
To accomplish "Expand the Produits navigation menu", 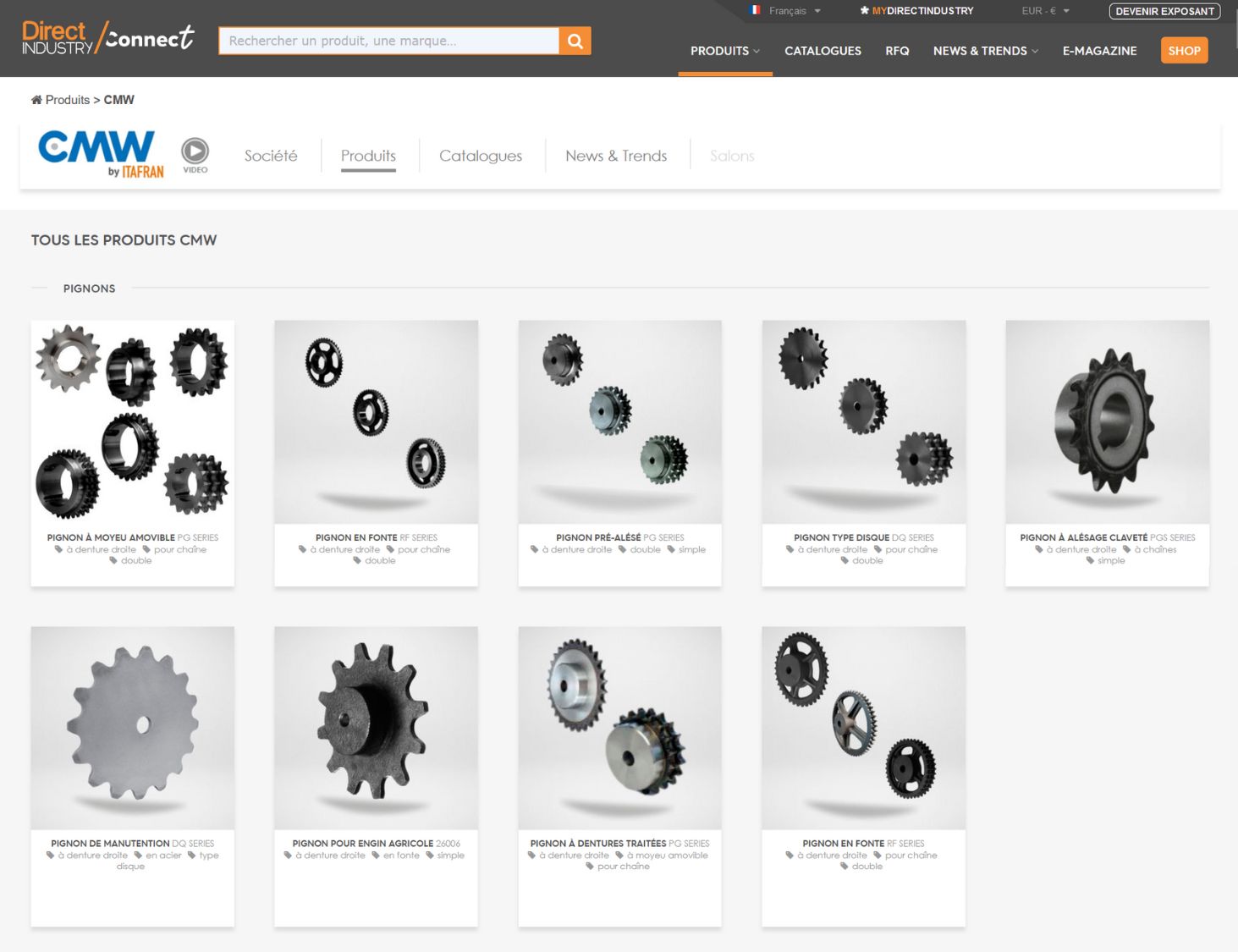I will pos(725,51).
